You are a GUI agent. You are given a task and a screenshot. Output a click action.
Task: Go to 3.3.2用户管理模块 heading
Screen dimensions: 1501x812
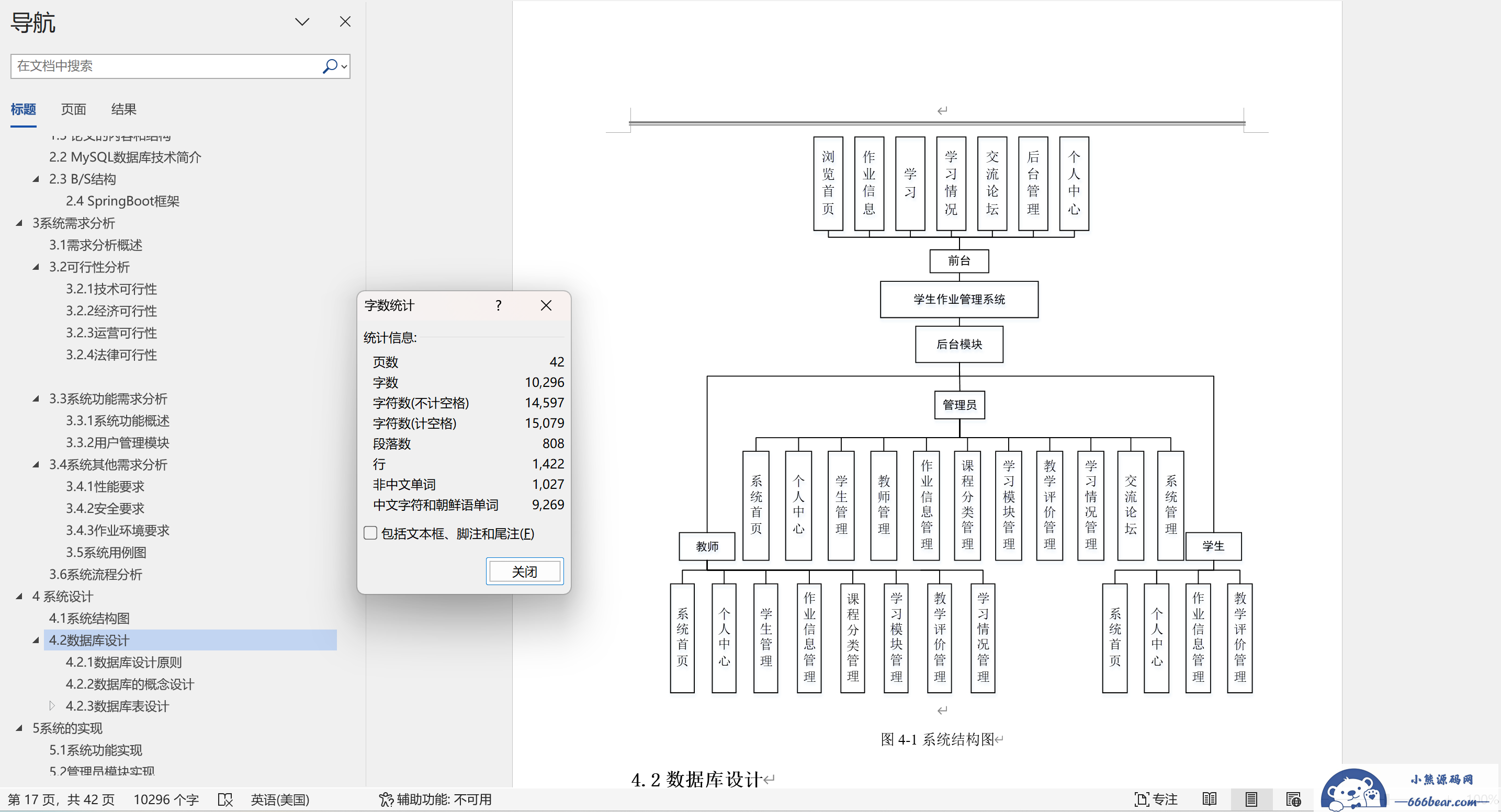point(118,443)
